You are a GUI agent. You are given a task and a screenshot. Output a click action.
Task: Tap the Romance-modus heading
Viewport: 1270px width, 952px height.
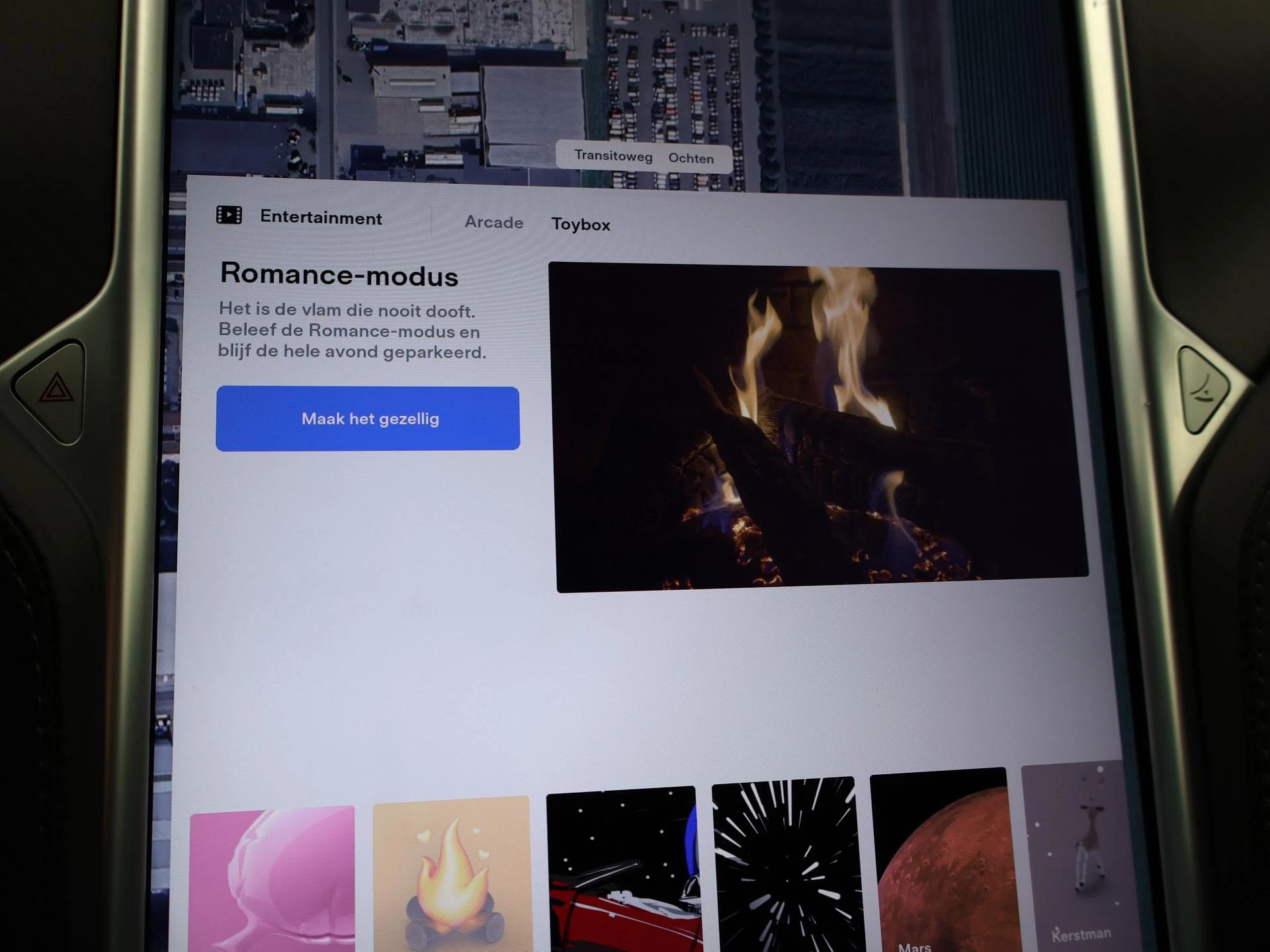point(339,274)
